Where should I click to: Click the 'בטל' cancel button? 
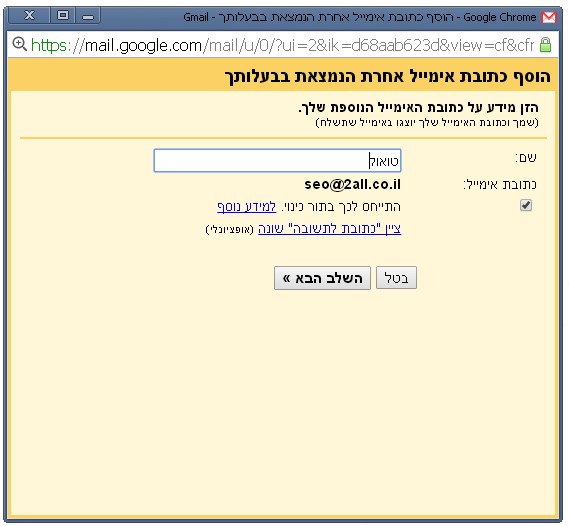(x=396, y=278)
